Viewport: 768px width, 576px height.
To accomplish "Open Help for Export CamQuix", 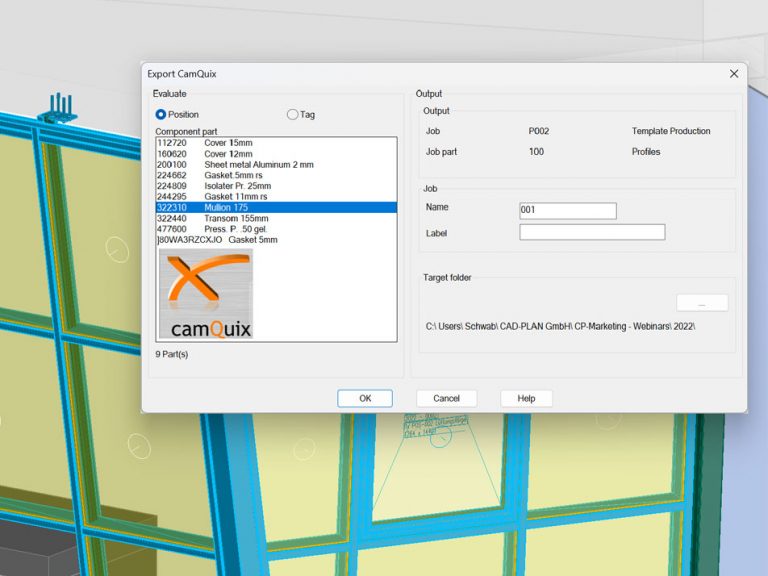I will tap(526, 398).
